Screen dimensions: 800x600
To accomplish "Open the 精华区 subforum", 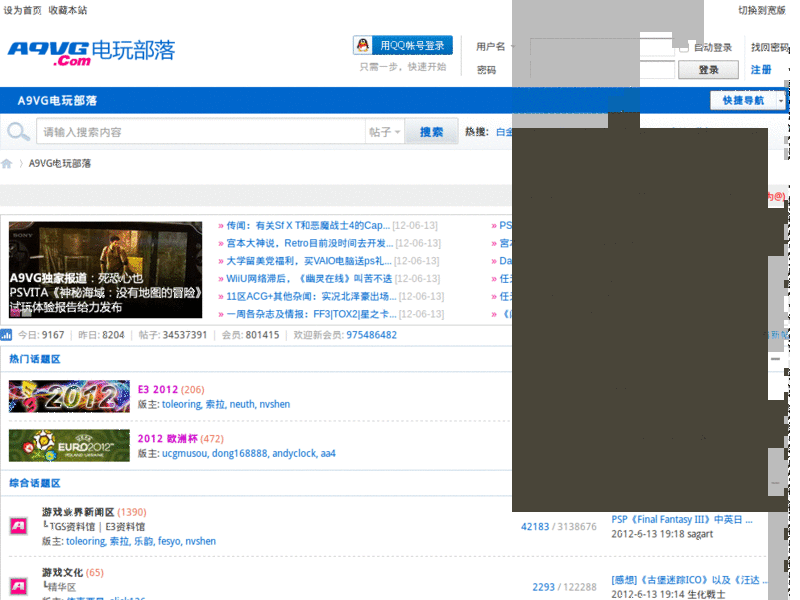I will [x=62, y=587].
